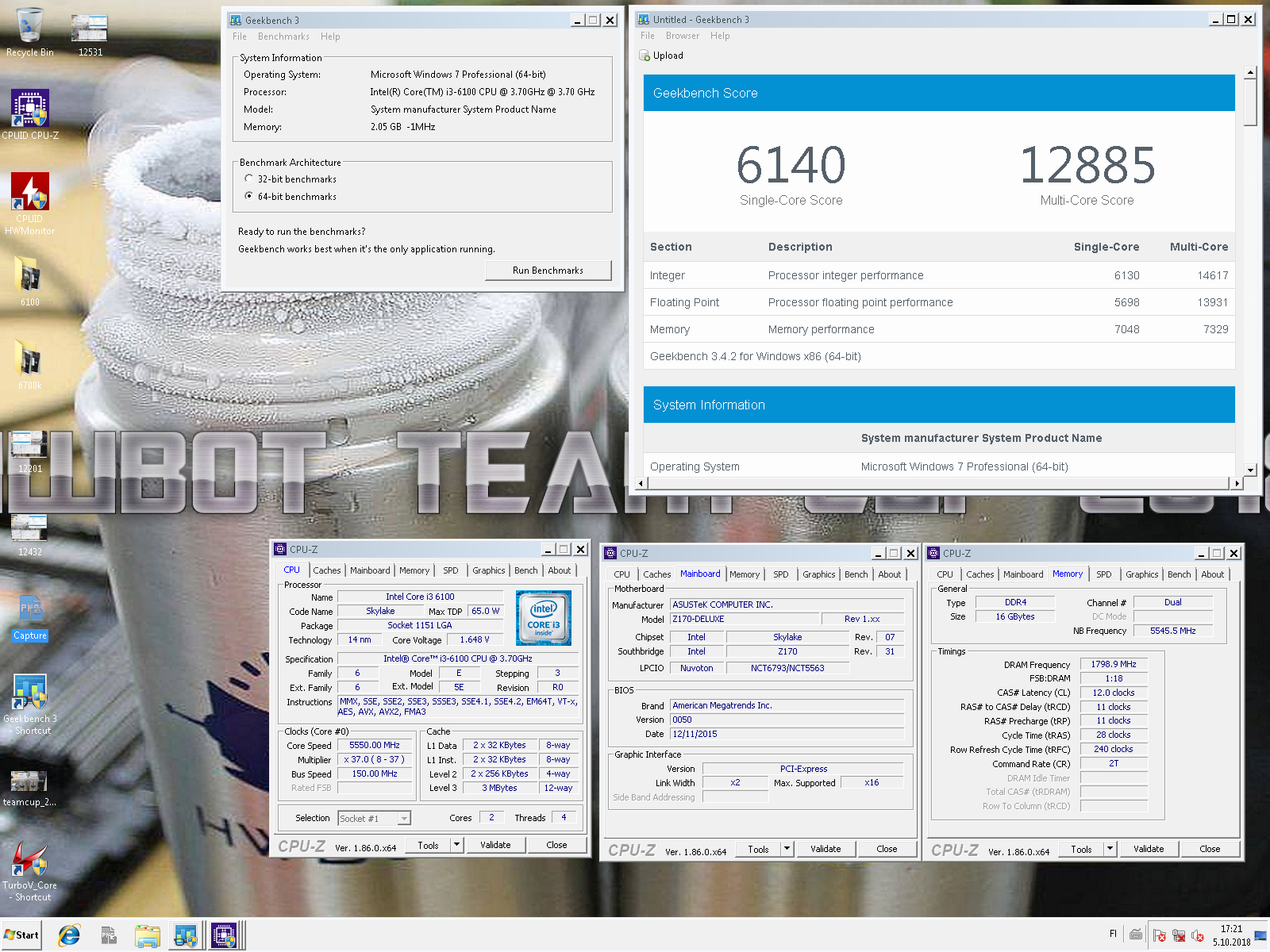The height and width of the screenshot is (952, 1270).
Task: Select the Capture desktop icon
Action: click(x=30, y=618)
